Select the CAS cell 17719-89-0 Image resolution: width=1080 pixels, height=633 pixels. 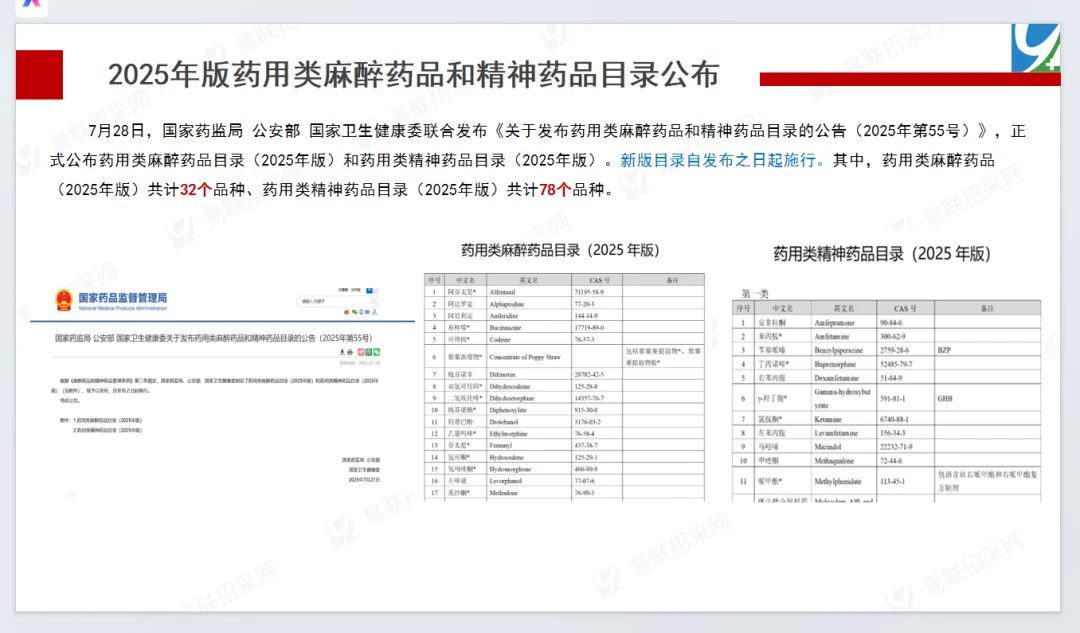pos(597,327)
